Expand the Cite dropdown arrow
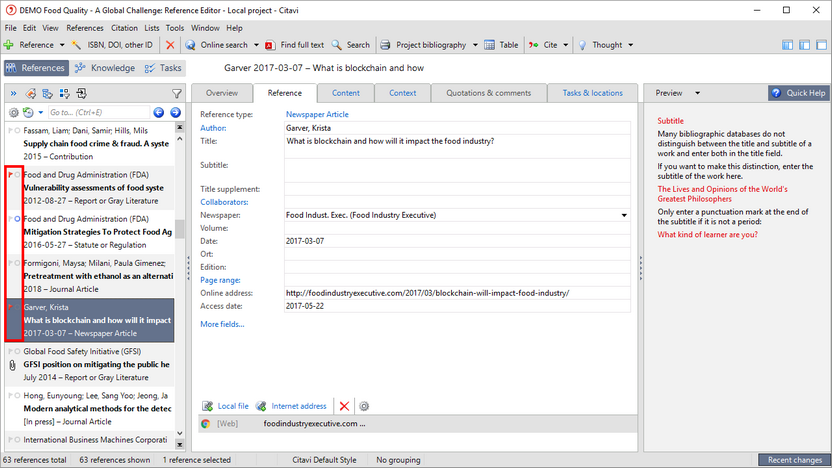The width and height of the screenshot is (832, 468). 566,45
